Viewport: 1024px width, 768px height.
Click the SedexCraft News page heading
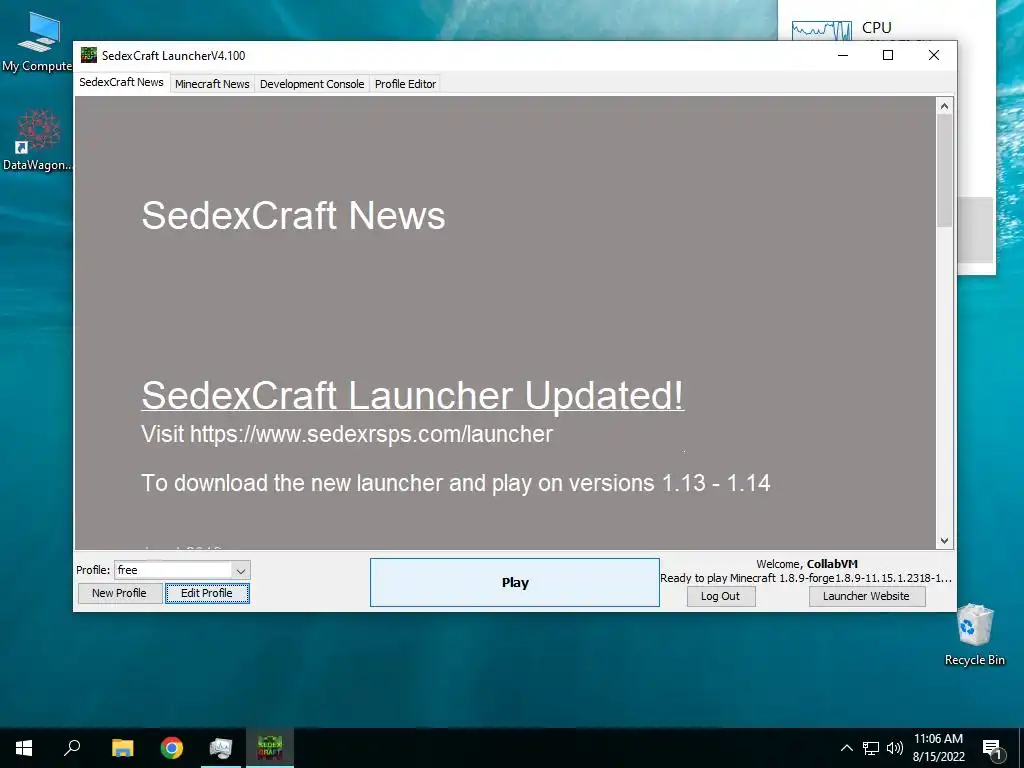point(293,215)
